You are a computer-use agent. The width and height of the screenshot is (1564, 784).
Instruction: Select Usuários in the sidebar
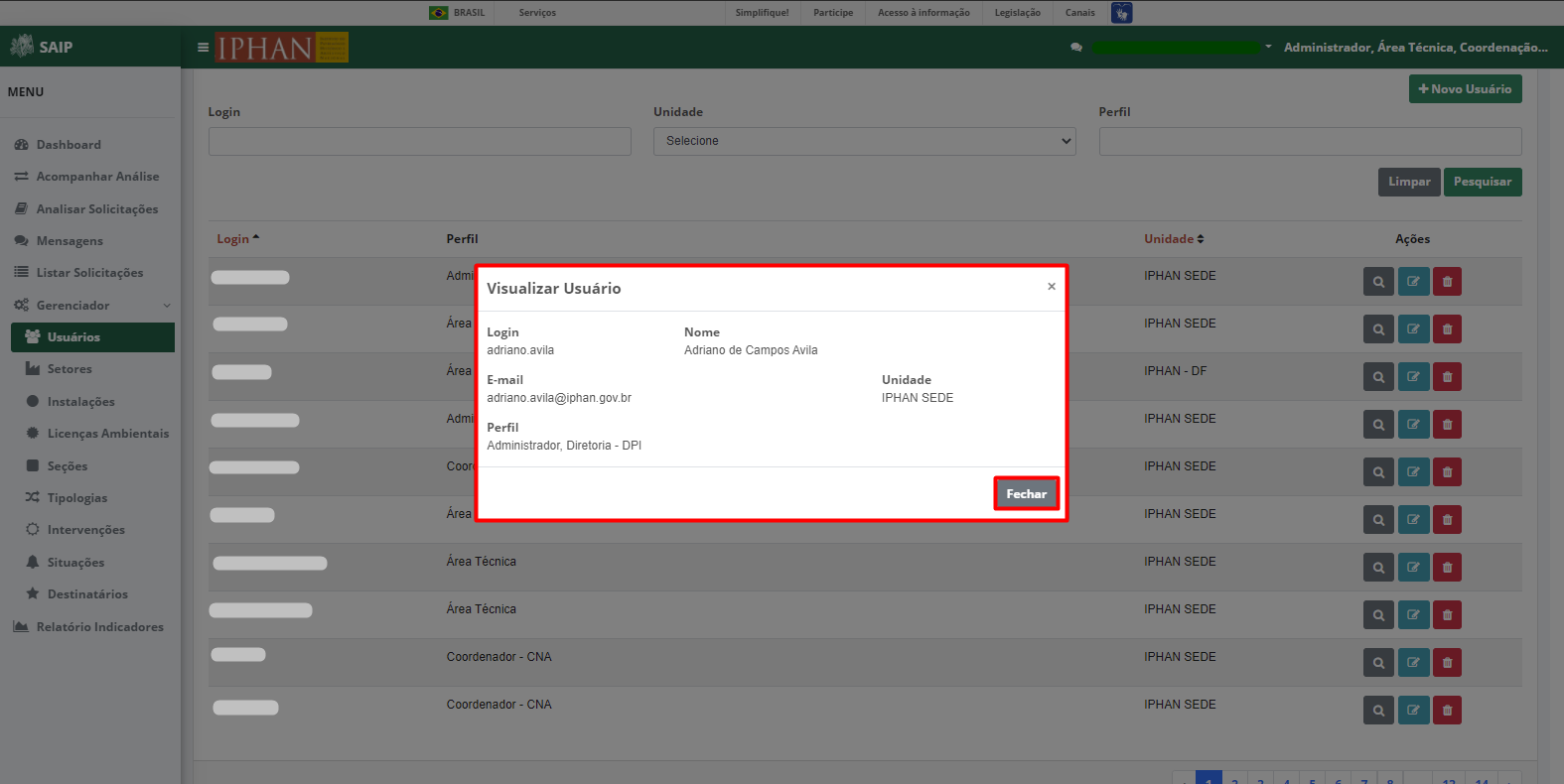click(x=92, y=337)
